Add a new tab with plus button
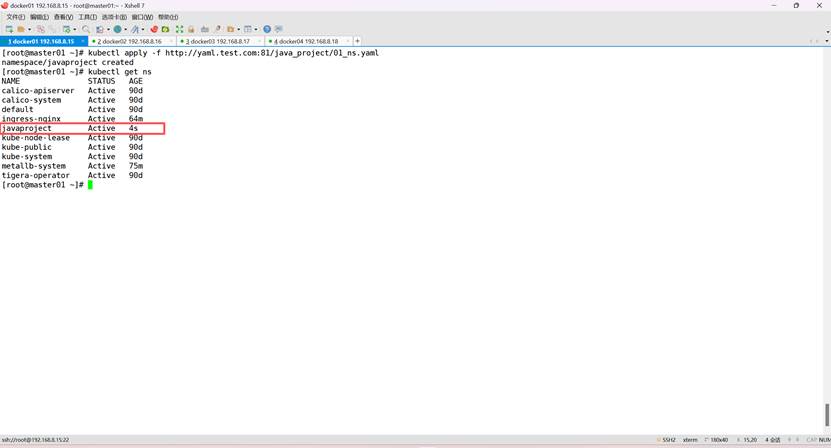 tap(357, 41)
